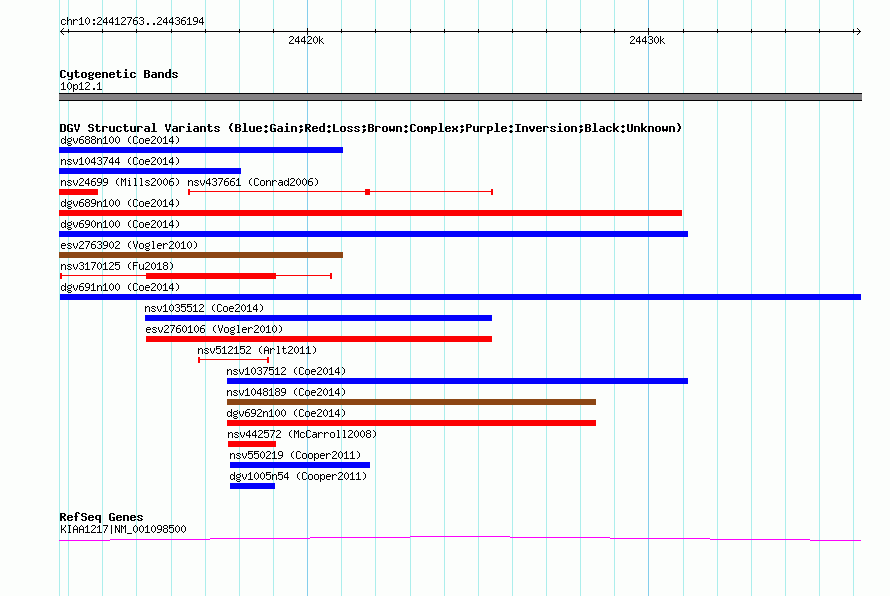Click the 10p12.1 band label
The width and height of the screenshot is (890, 596).
click(81, 86)
